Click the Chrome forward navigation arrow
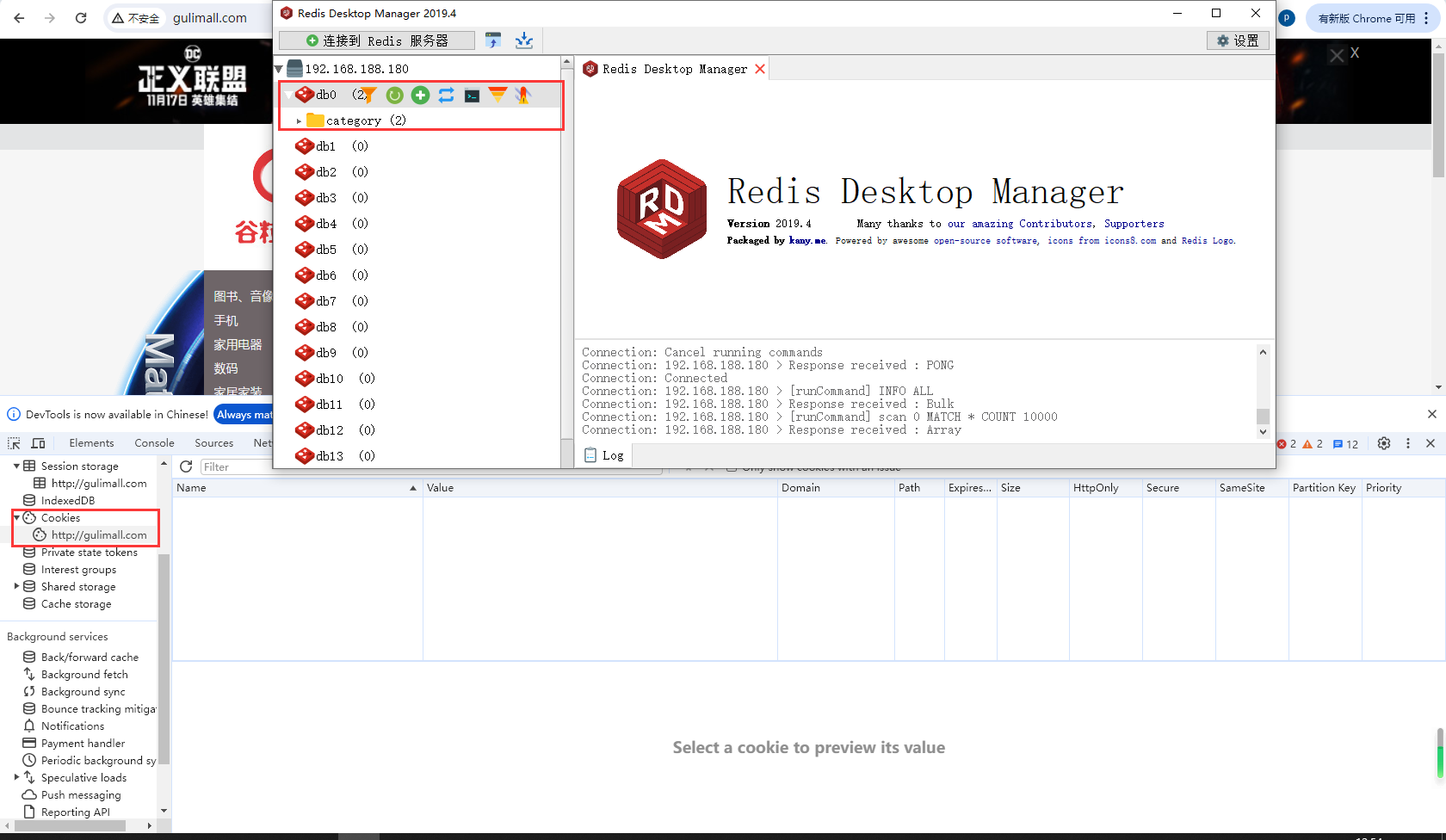The height and width of the screenshot is (840, 1446). pos(50,18)
